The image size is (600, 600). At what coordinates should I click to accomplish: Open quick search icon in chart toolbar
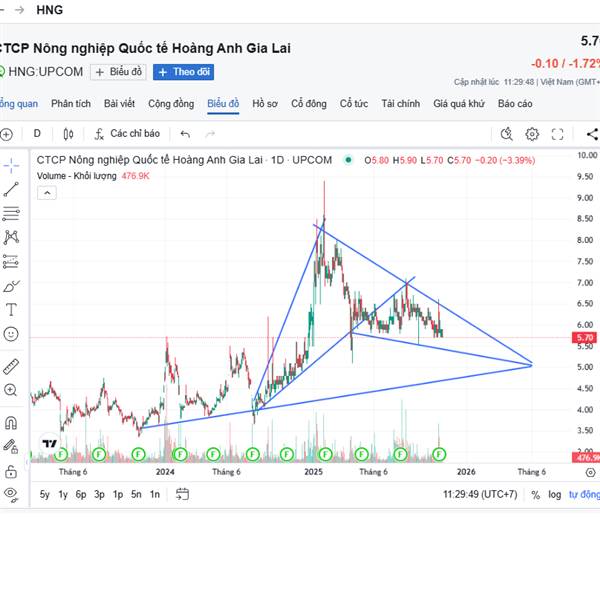tap(507, 134)
